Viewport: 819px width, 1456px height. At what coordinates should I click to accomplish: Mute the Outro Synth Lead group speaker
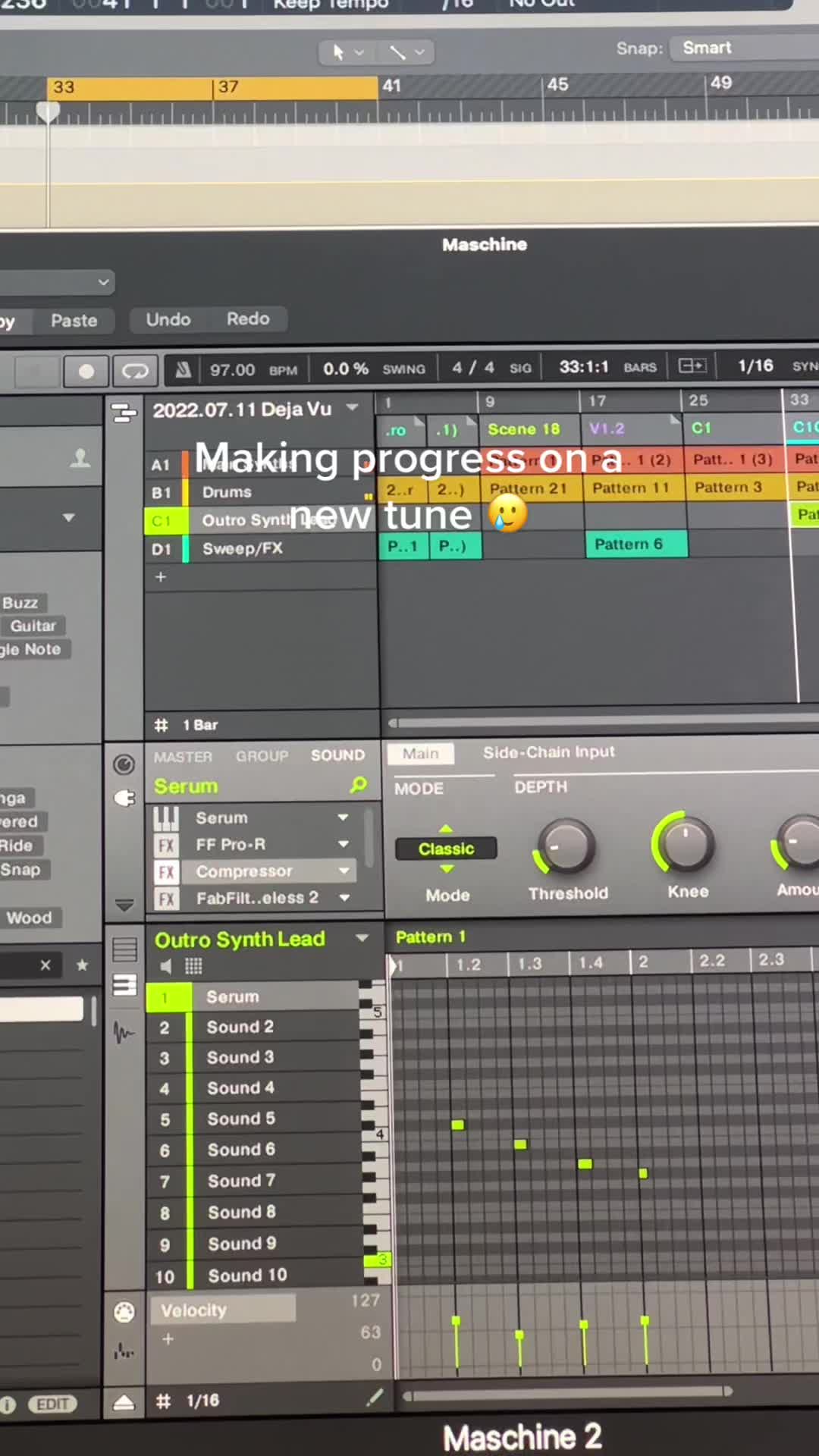tap(166, 966)
